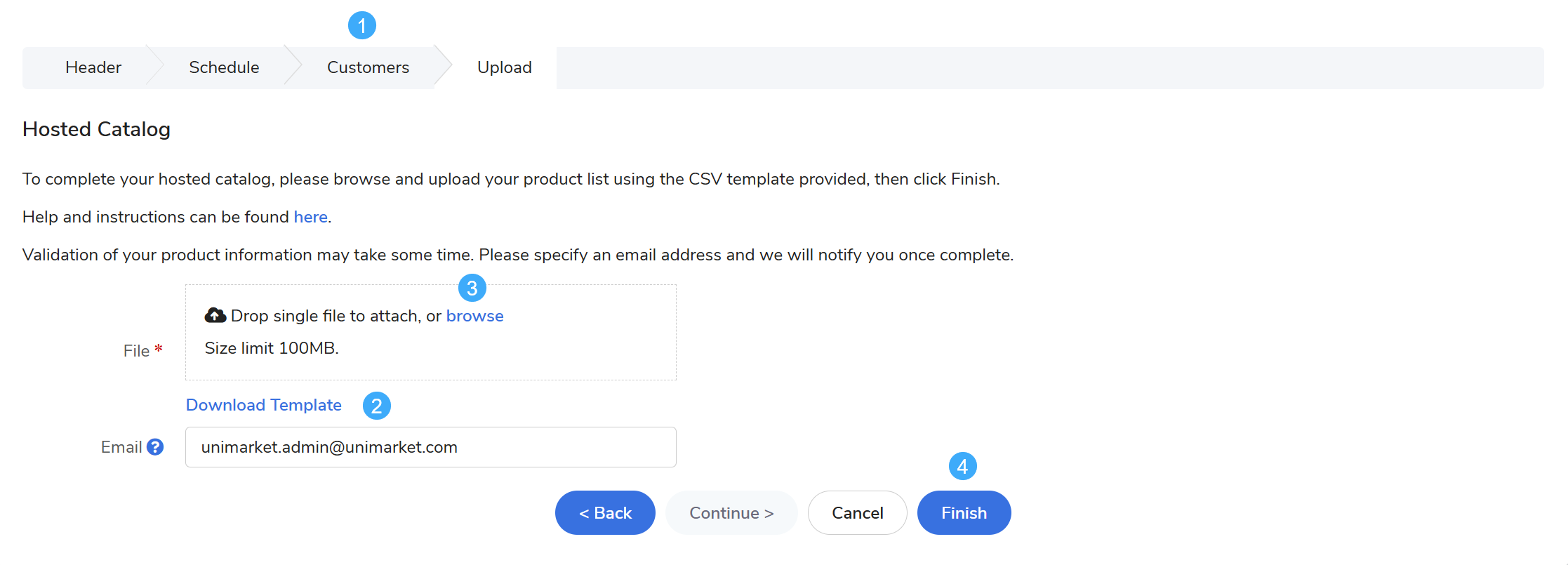Open the Header step tab
This screenshot has height=565, width=1568.
(x=93, y=67)
